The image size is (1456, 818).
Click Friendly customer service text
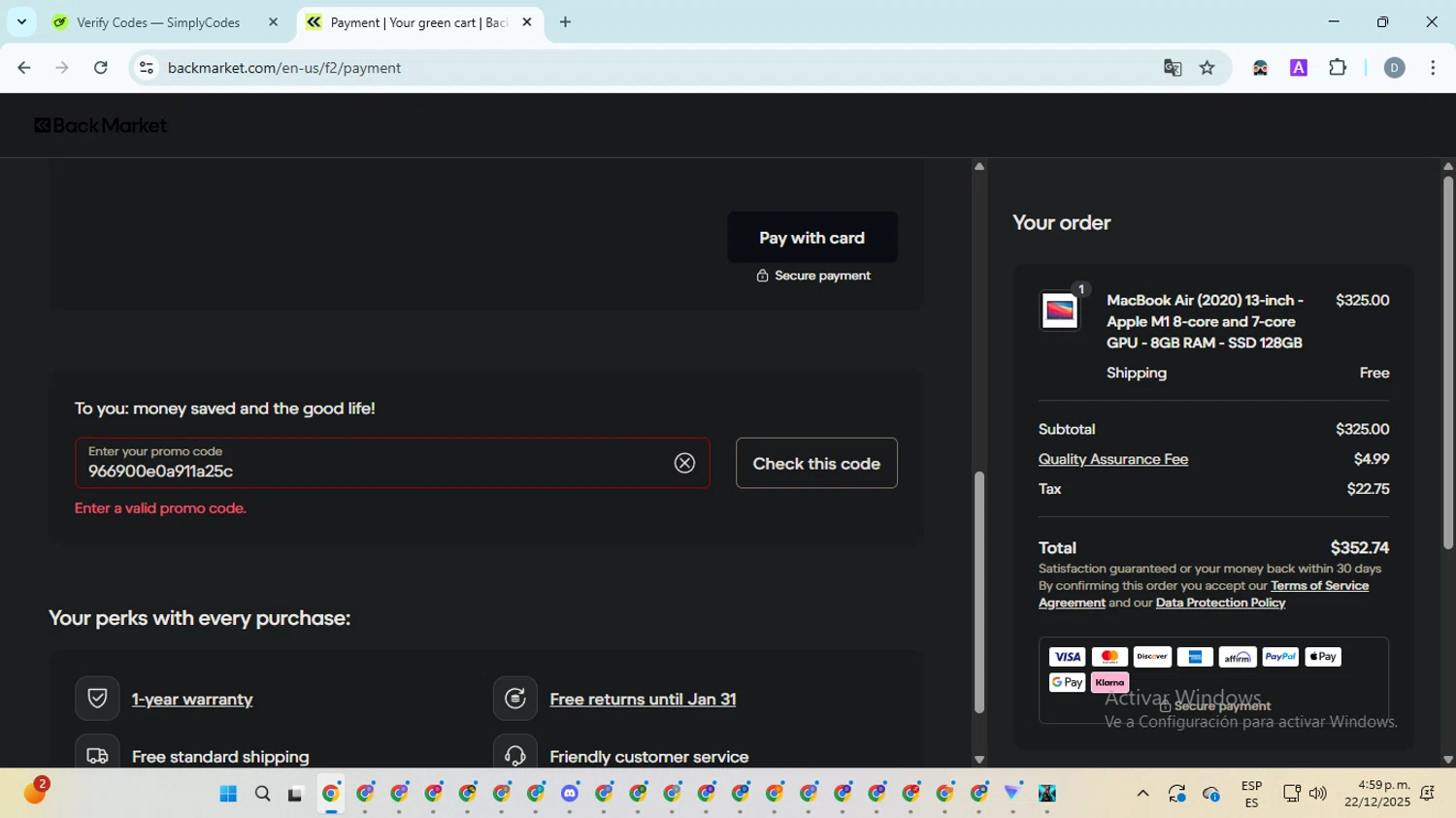tap(649, 757)
